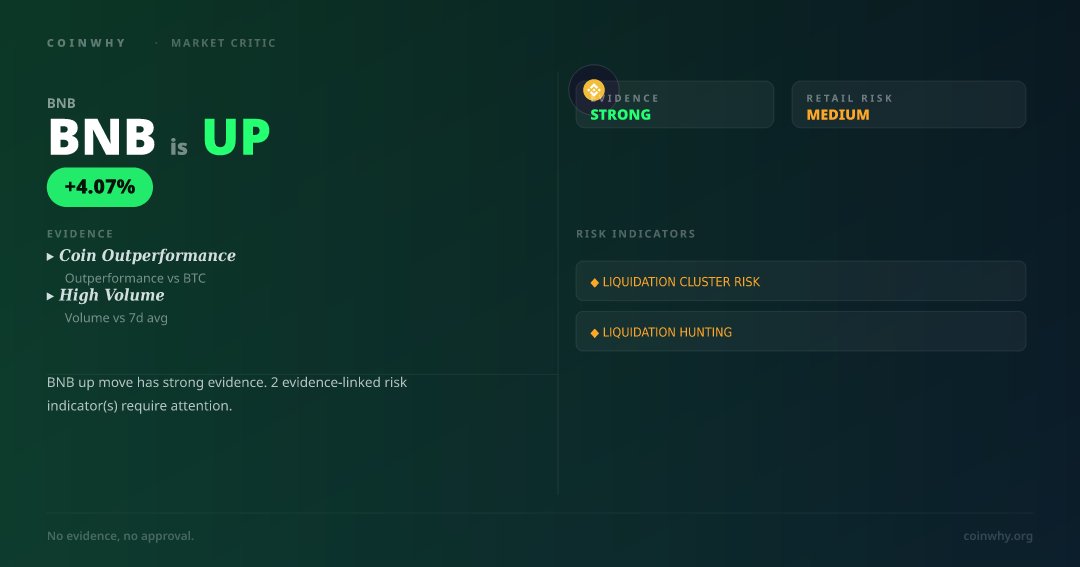Select the LIQUIDATION CLUSTER RISK indicator
The width and height of the screenshot is (1080, 567).
[800, 281]
